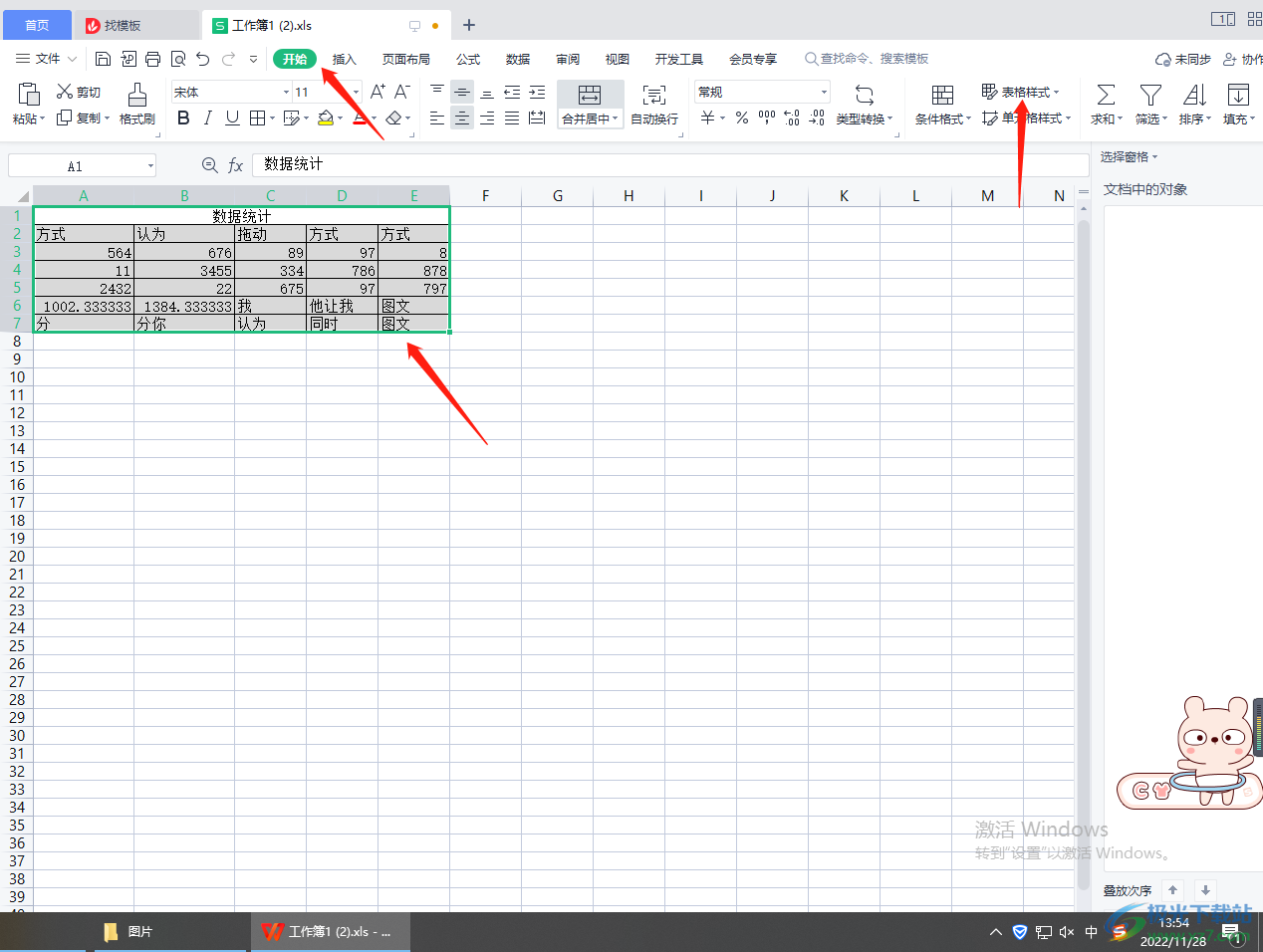This screenshot has width=1263, height=952.
Task: Click the AutoSum sigma icon
Action: (x=1106, y=95)
